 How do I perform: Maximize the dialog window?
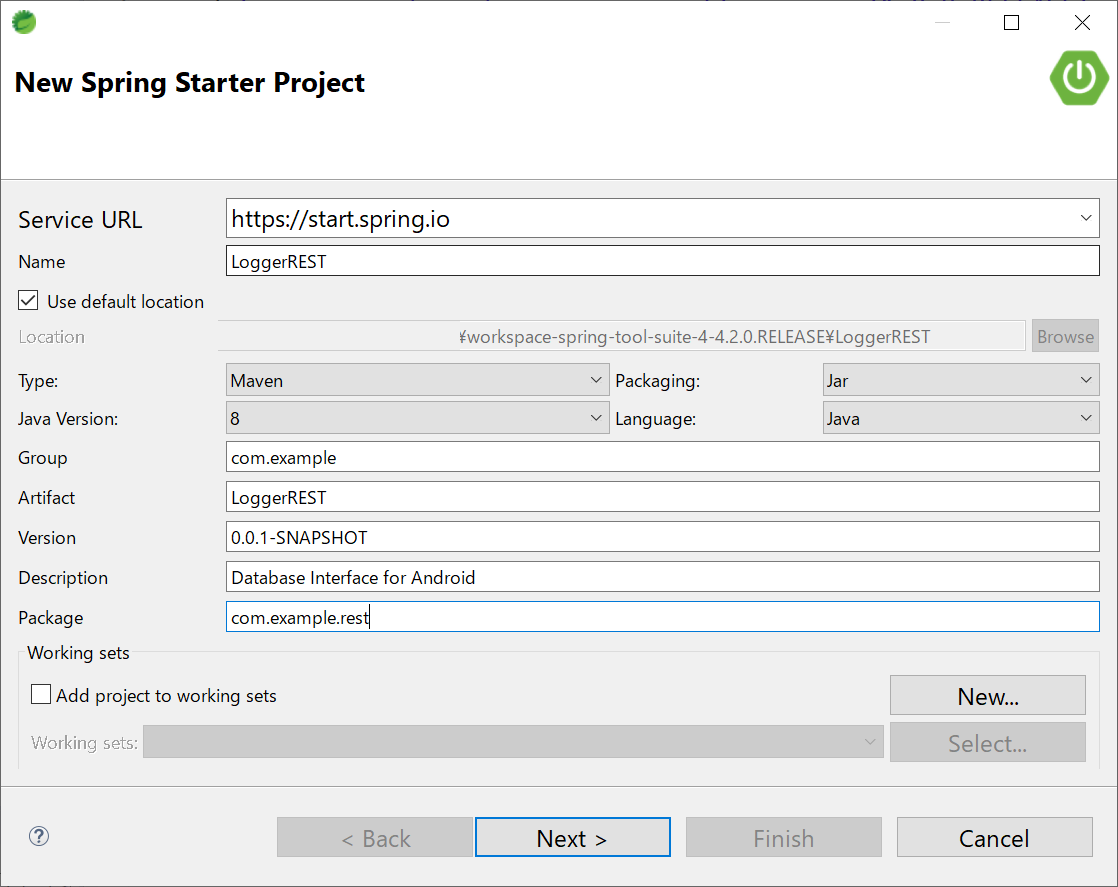(x=1011, y=23)
